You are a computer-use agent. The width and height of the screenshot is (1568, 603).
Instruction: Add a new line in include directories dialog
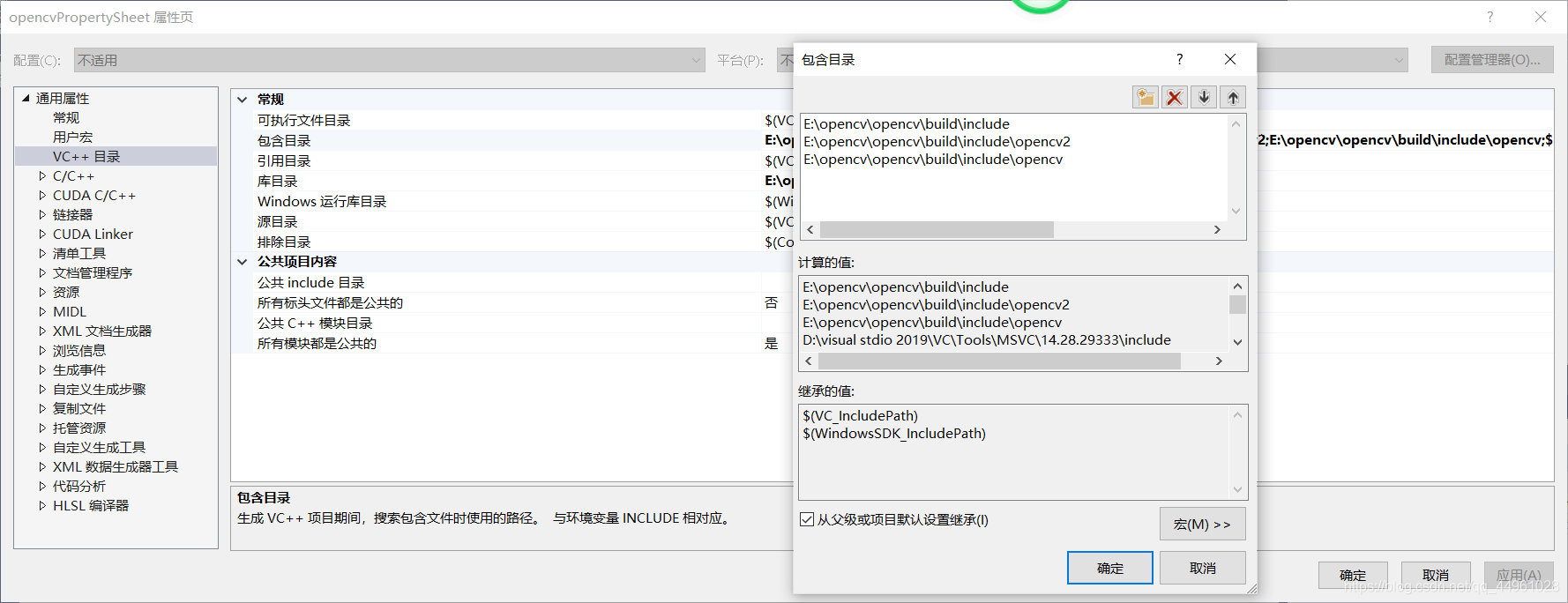pyautogui.click(x=1145, y=98)
